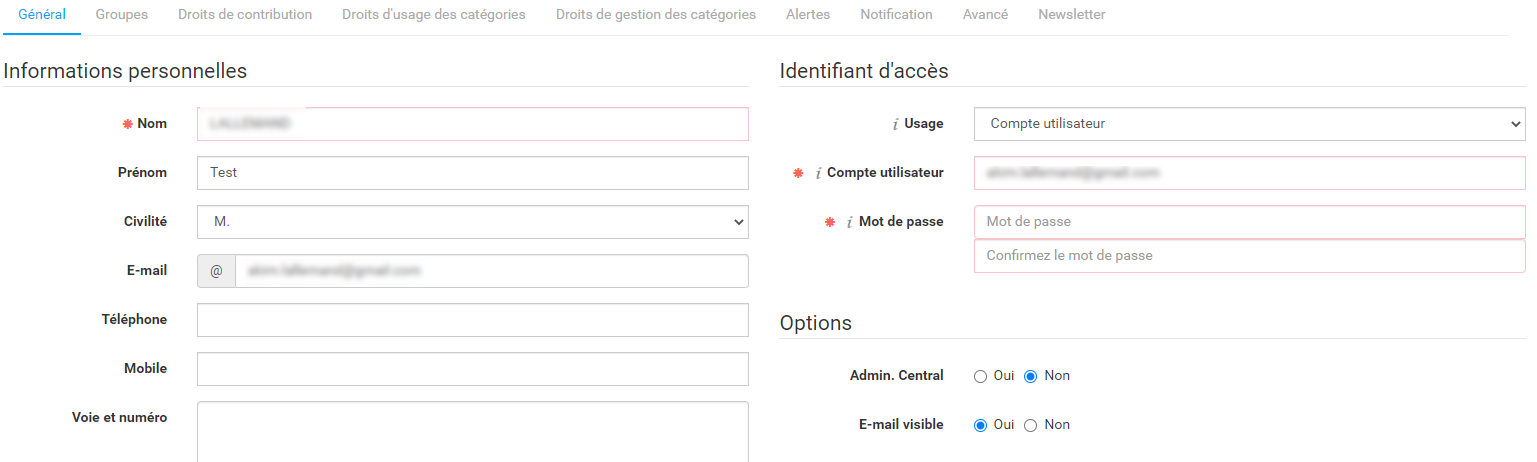Click the @ icon in the E-mail field
The width and height of the screenshot is (1537, 462).
click(216, 271)
